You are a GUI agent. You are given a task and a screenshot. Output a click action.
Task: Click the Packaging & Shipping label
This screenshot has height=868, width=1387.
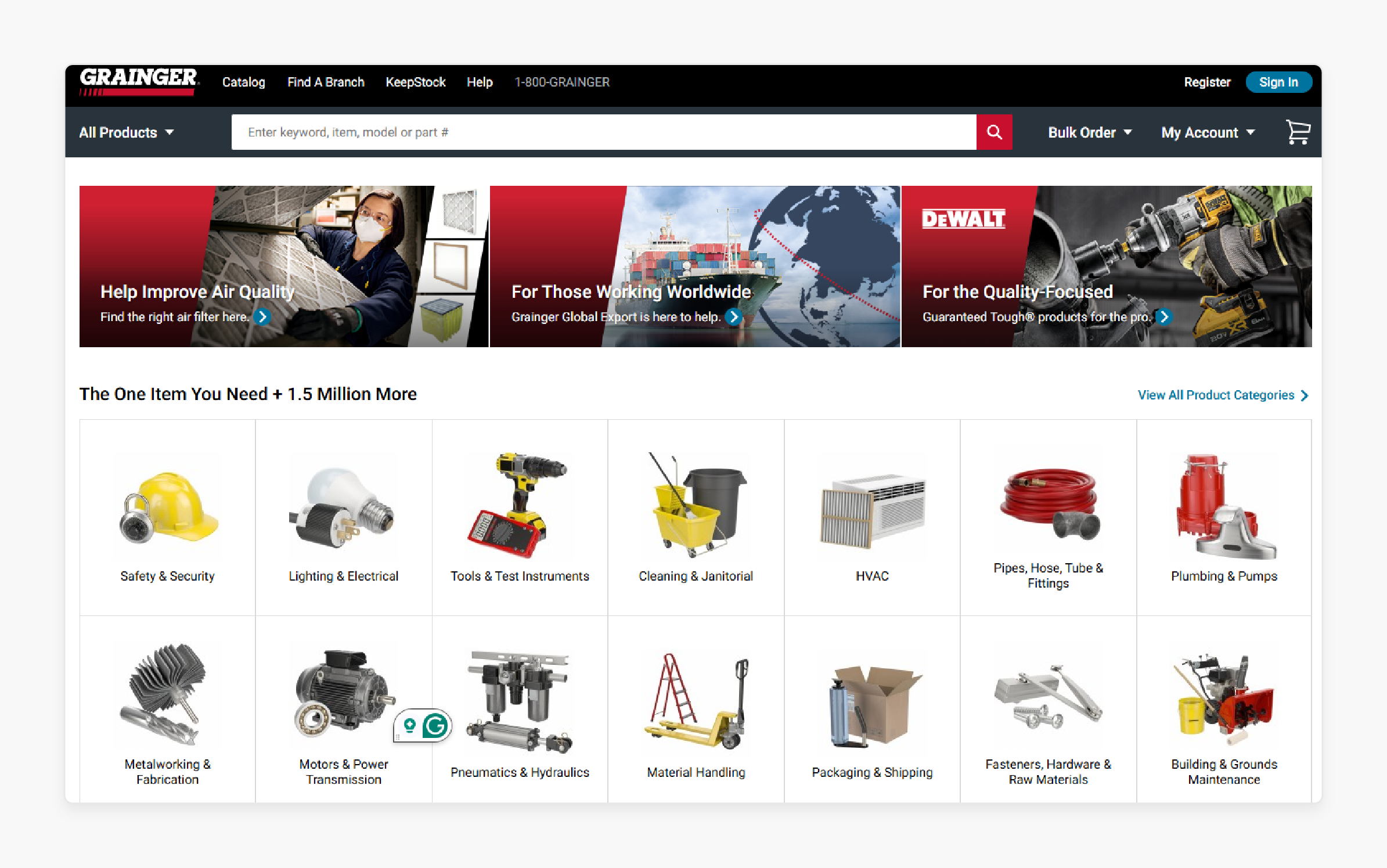tap(872, 772)
